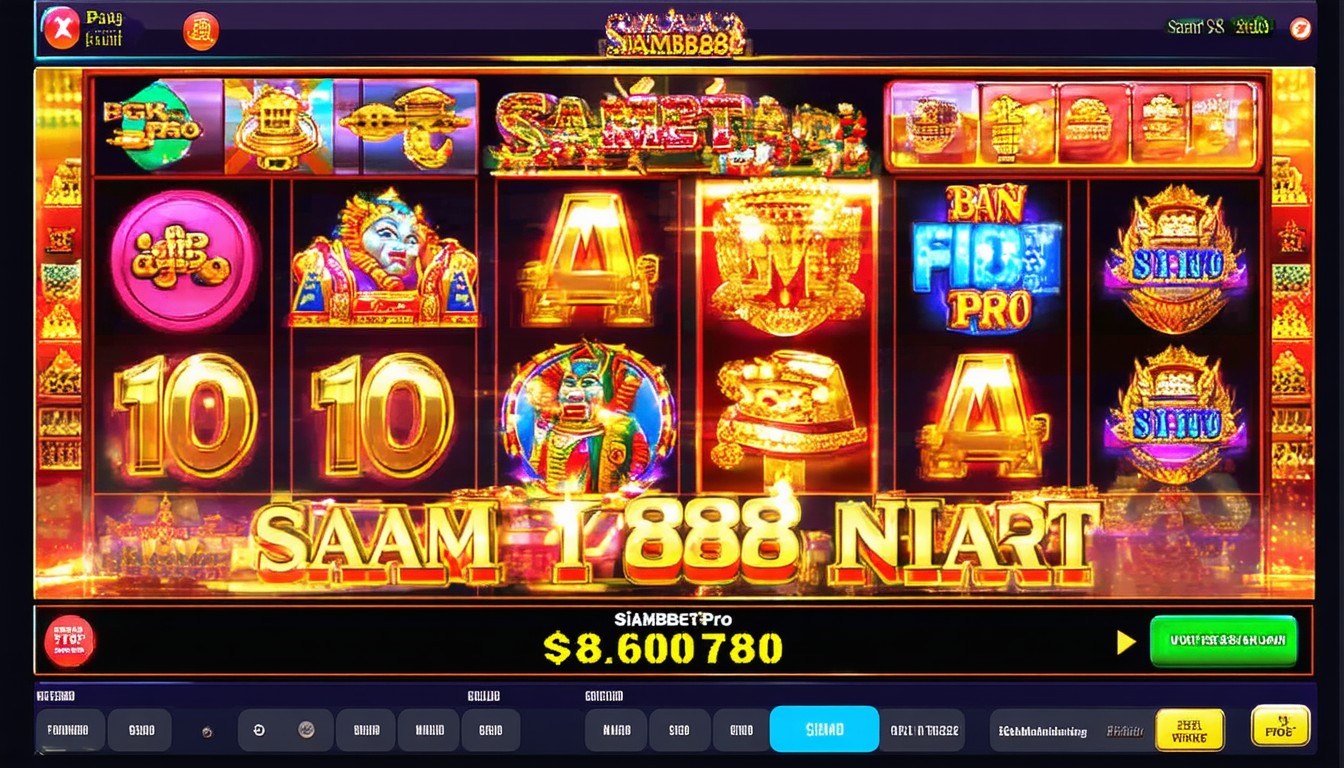Click the grey round coin icon in the bottom bar

pyautogui.click(x=308, y=731)
